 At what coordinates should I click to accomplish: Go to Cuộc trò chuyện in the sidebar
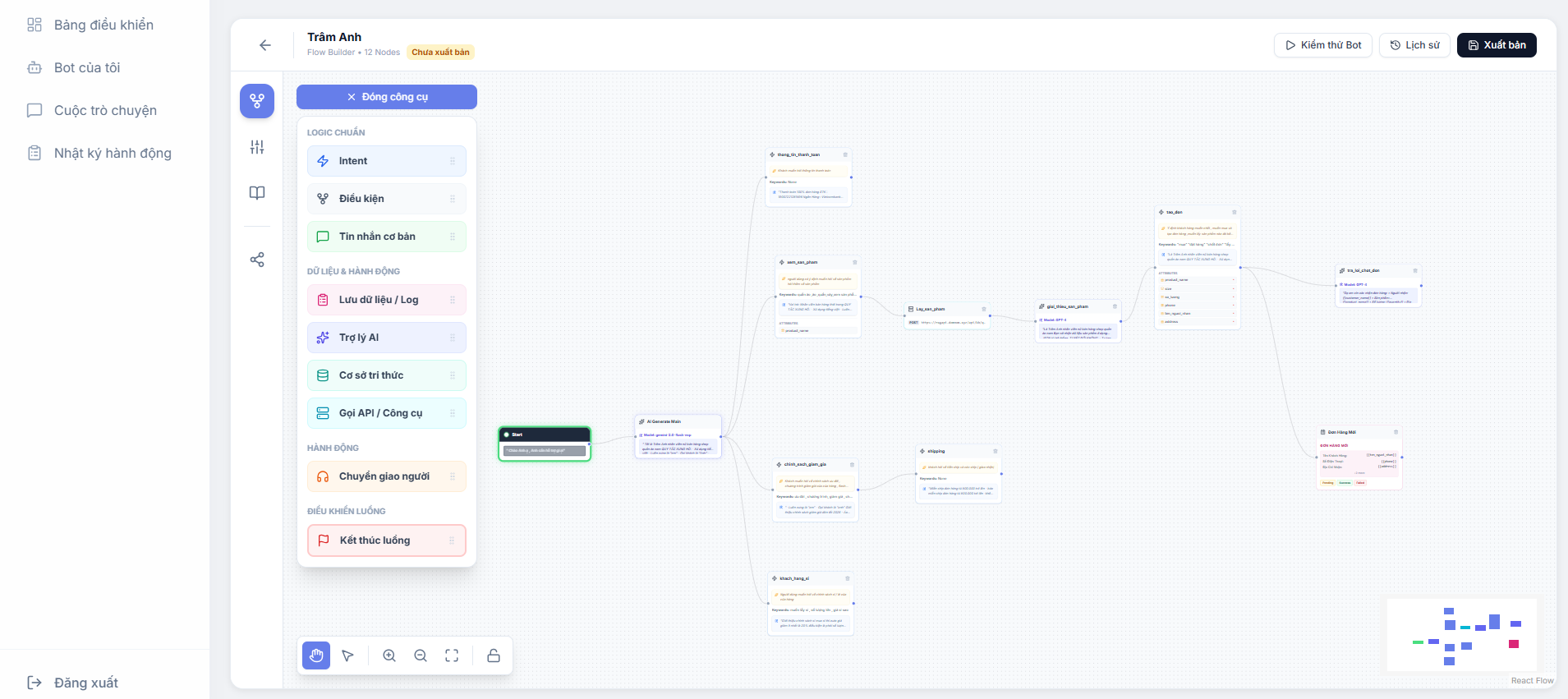(105, 110)
